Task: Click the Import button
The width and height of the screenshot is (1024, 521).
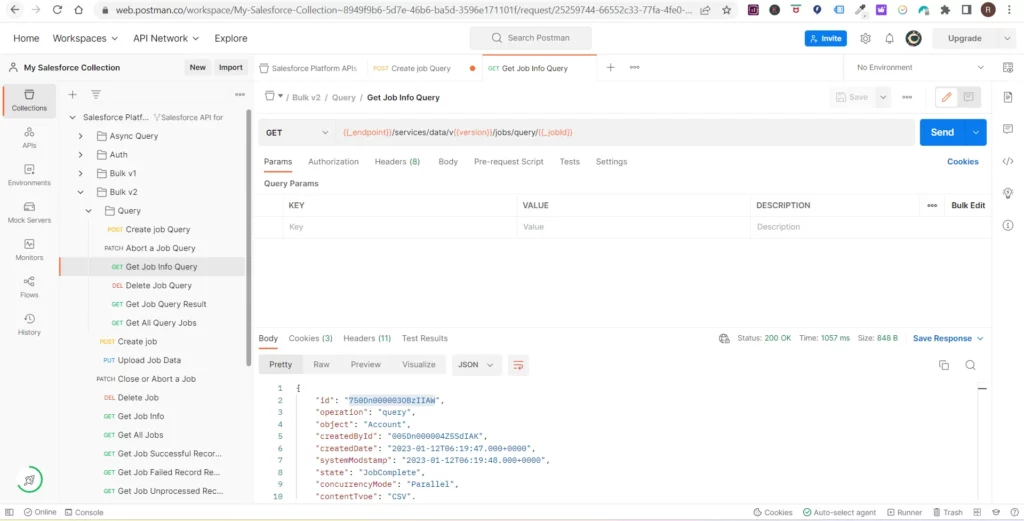Action: coord(231,67)
